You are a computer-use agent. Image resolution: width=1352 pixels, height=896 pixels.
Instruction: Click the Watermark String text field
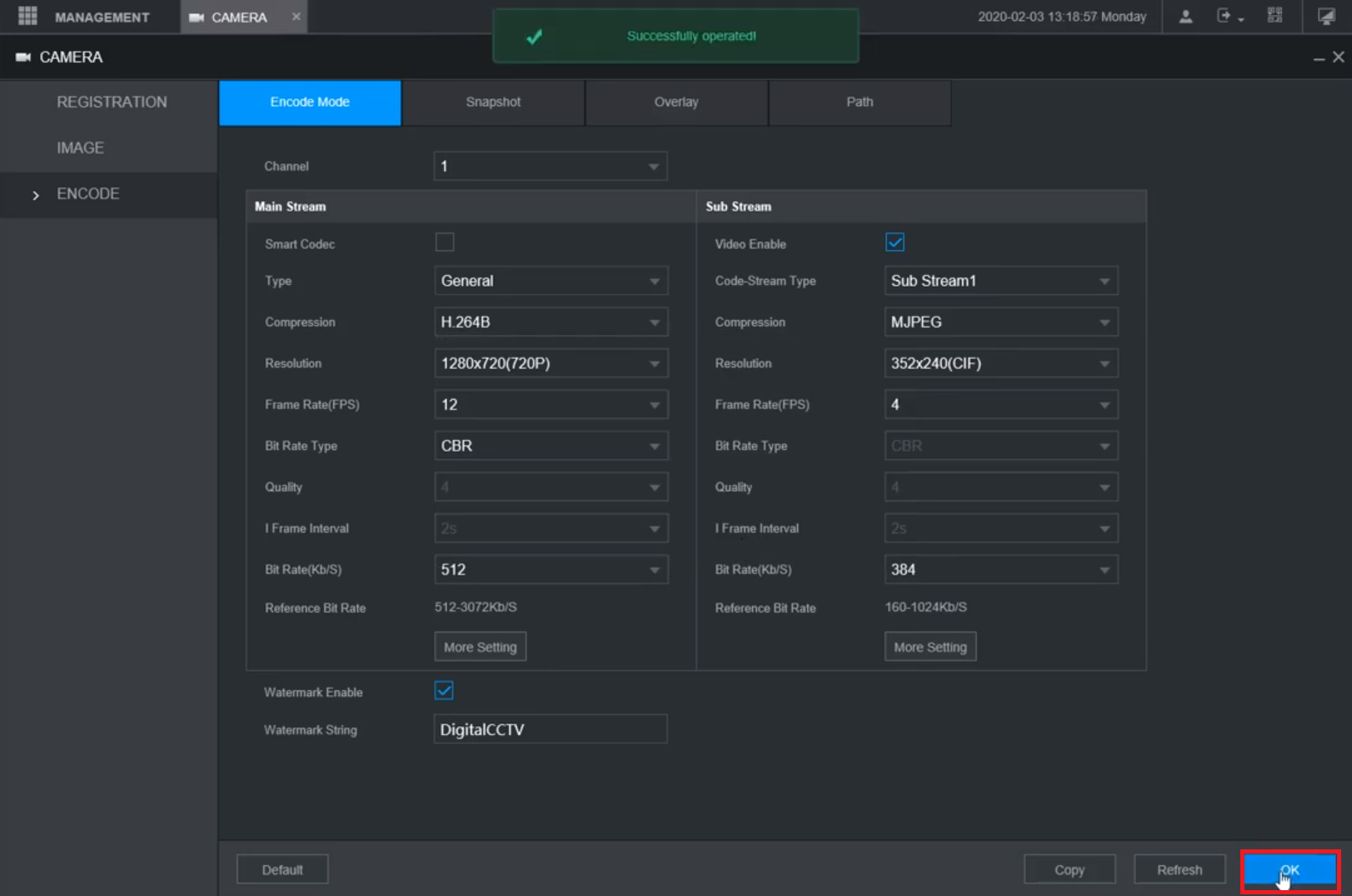(550, 729)
